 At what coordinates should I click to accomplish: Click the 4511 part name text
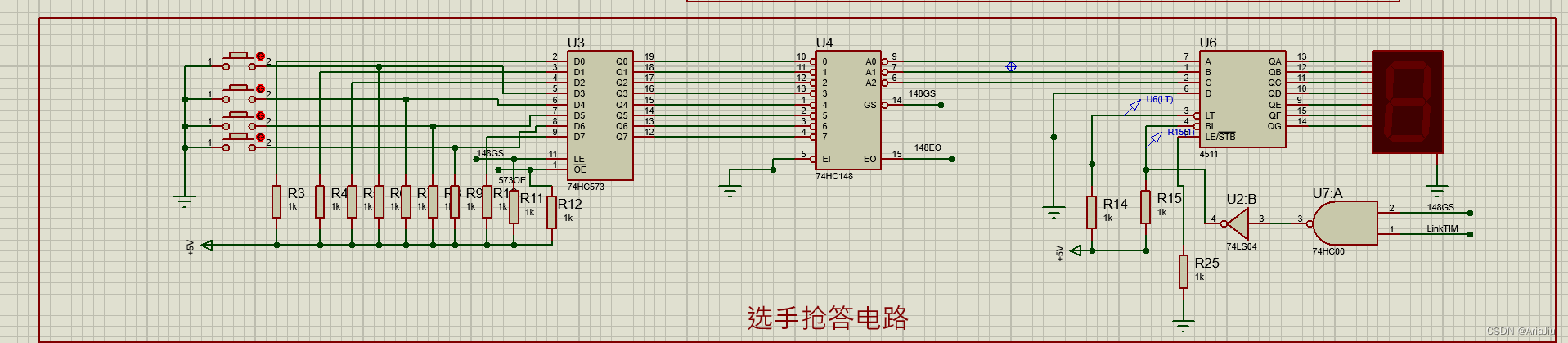coord(1209,154)
